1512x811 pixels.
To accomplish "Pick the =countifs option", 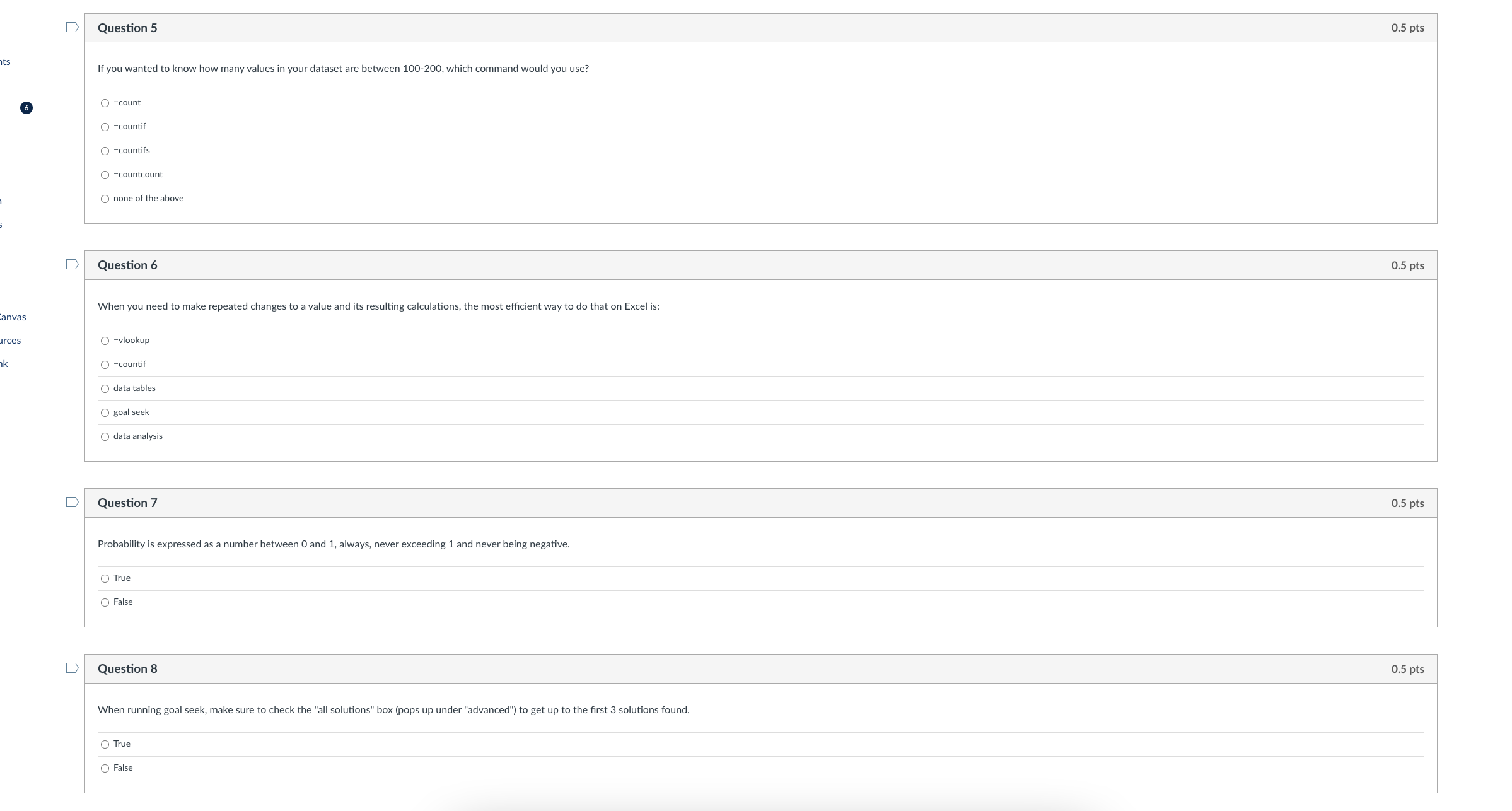I will click(x=105, y=151).
